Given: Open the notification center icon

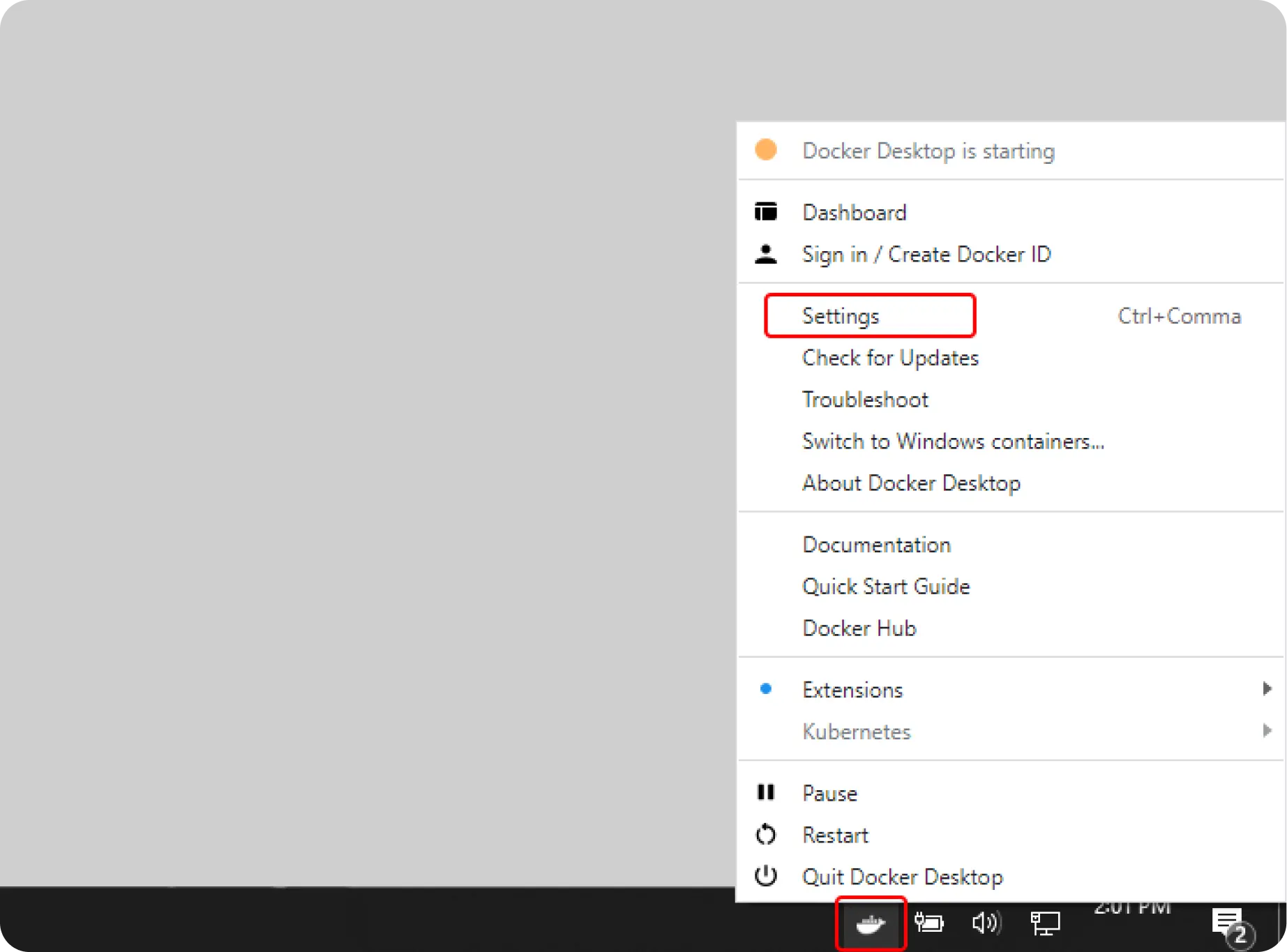Looking at the screenshot, I should coord(1232,925).
